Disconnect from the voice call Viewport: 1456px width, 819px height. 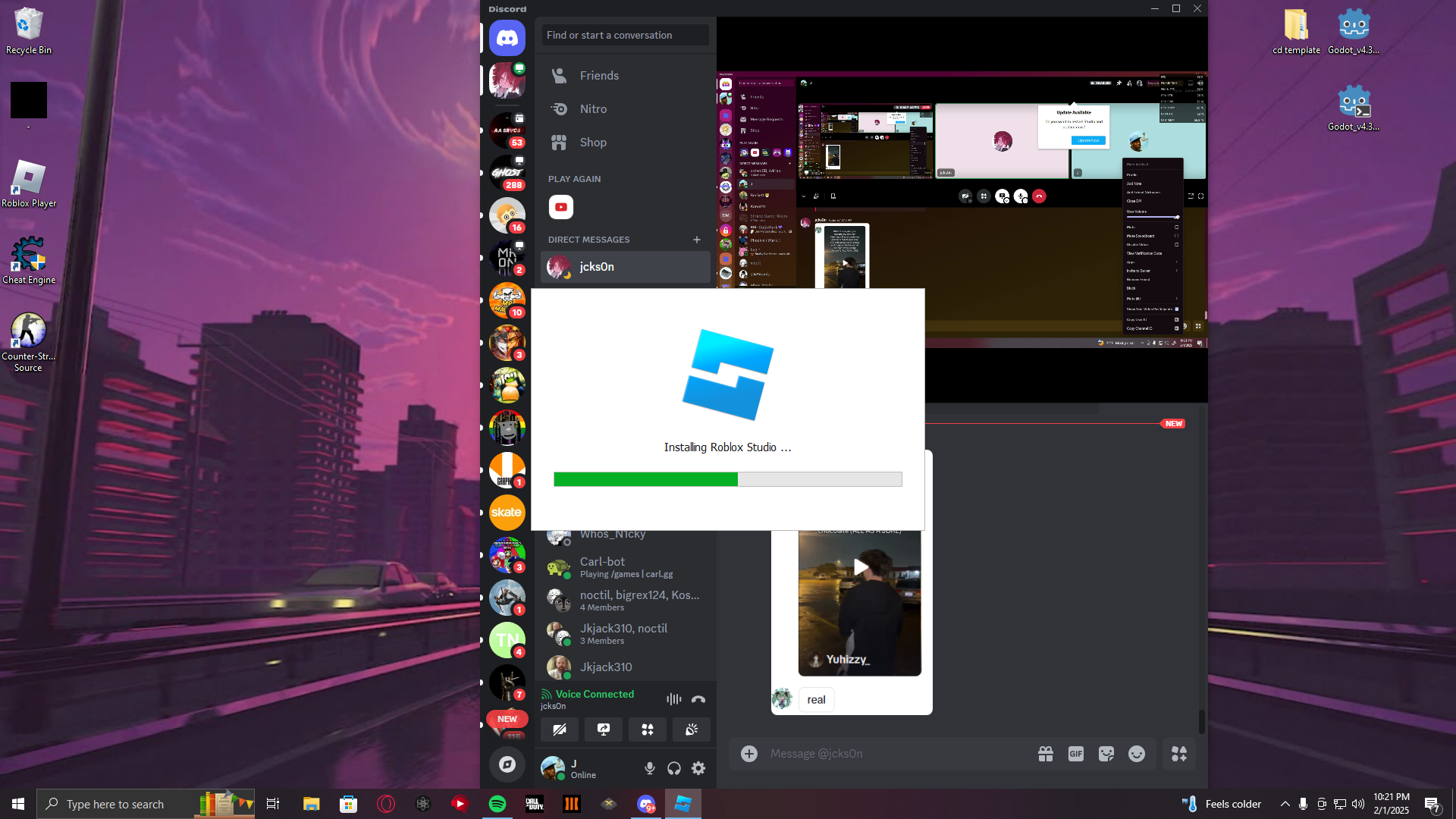(x=698, y=699)
